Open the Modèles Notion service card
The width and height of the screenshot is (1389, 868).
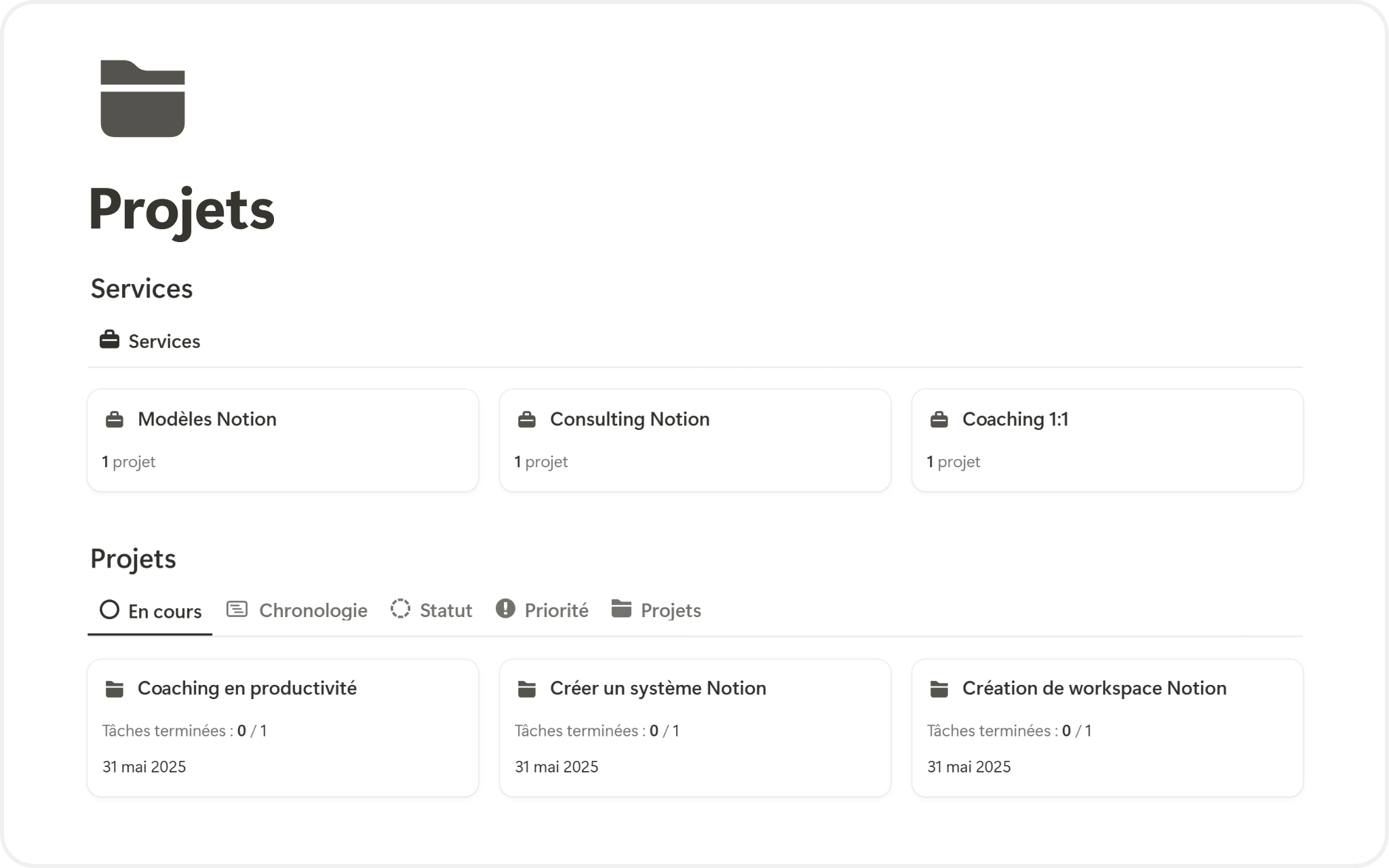(x=207, y=419)
